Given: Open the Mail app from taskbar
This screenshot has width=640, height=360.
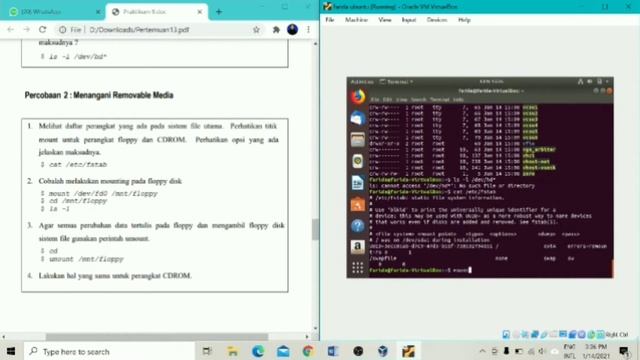Looking at the screenshot, I should (283, 351).
